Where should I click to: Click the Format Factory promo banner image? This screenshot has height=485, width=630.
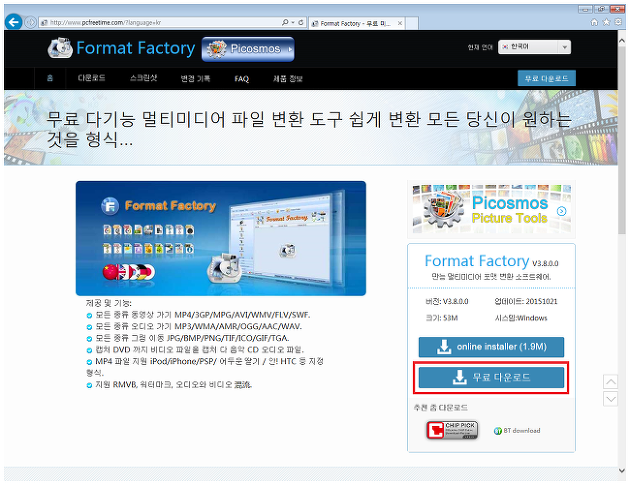pyautogui.click(x=221, y=238)
